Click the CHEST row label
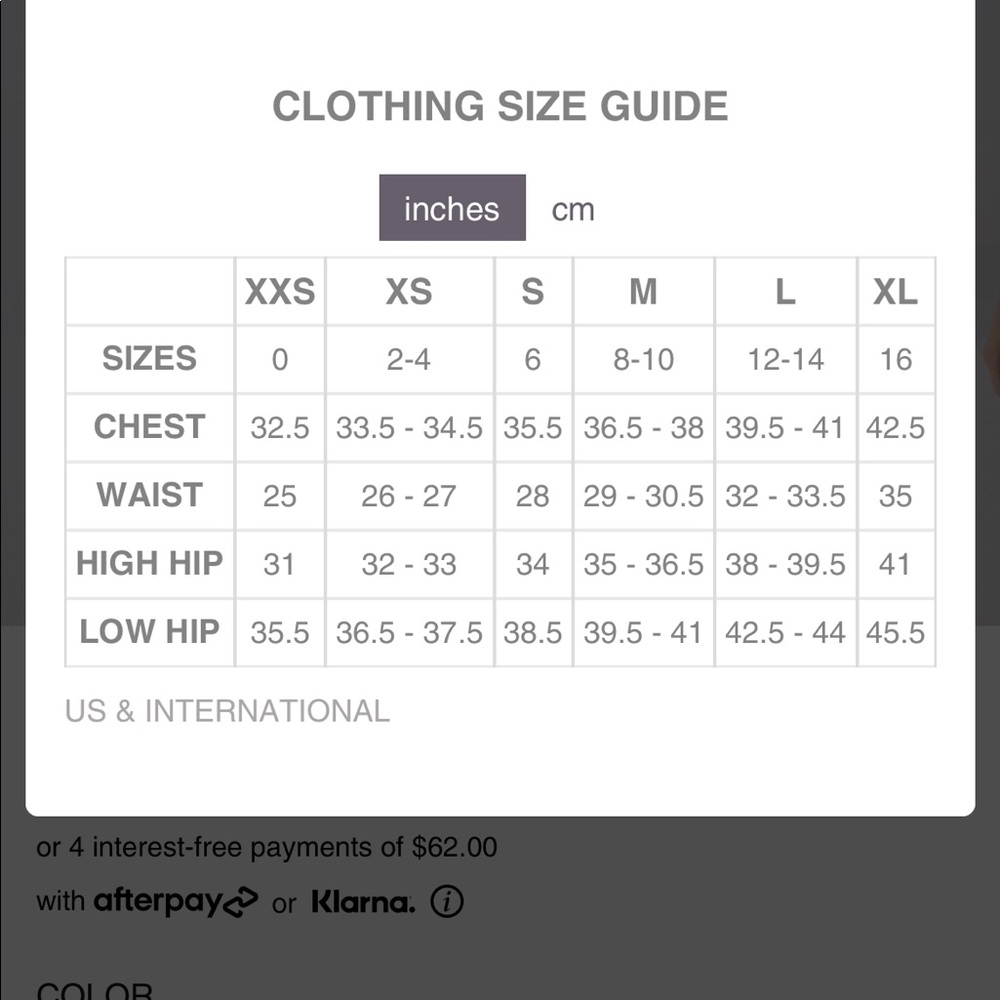Image resolution: width=1000 pixels, height=1000 pixels. click(x=149, y=426)
